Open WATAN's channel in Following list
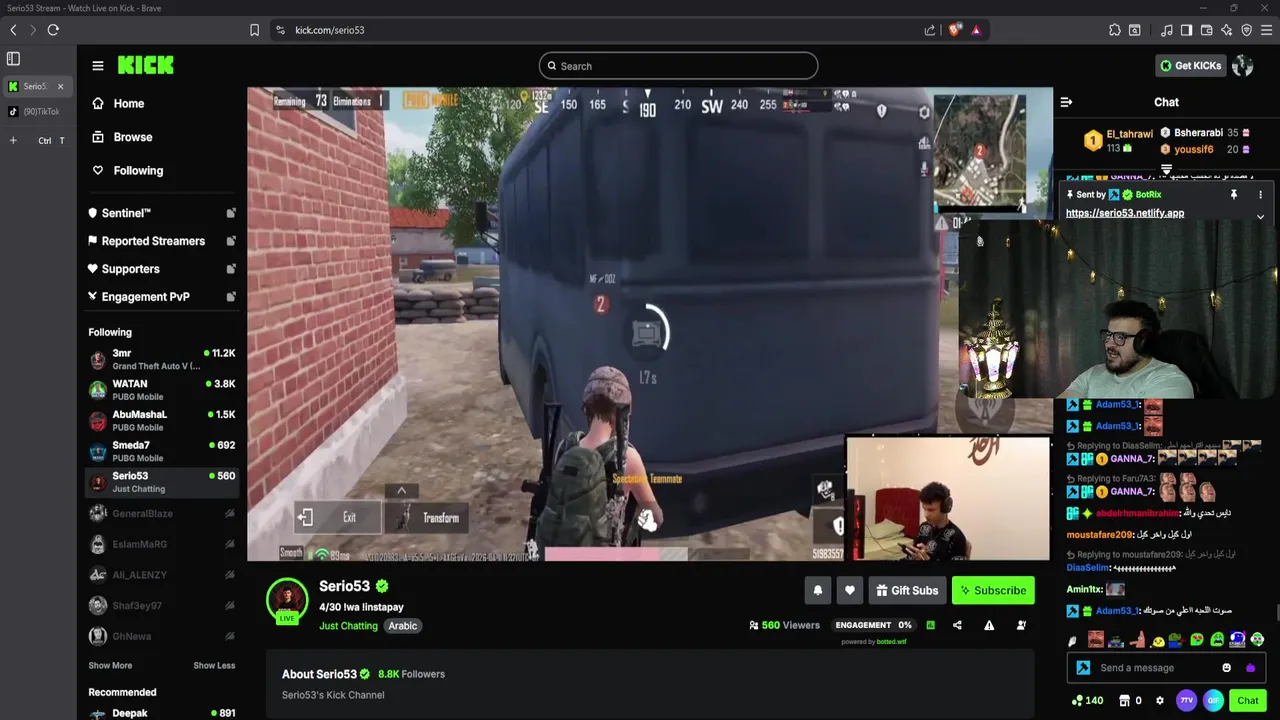Image resolution: width=1280 pixels, height=720 pixels. 162,390
